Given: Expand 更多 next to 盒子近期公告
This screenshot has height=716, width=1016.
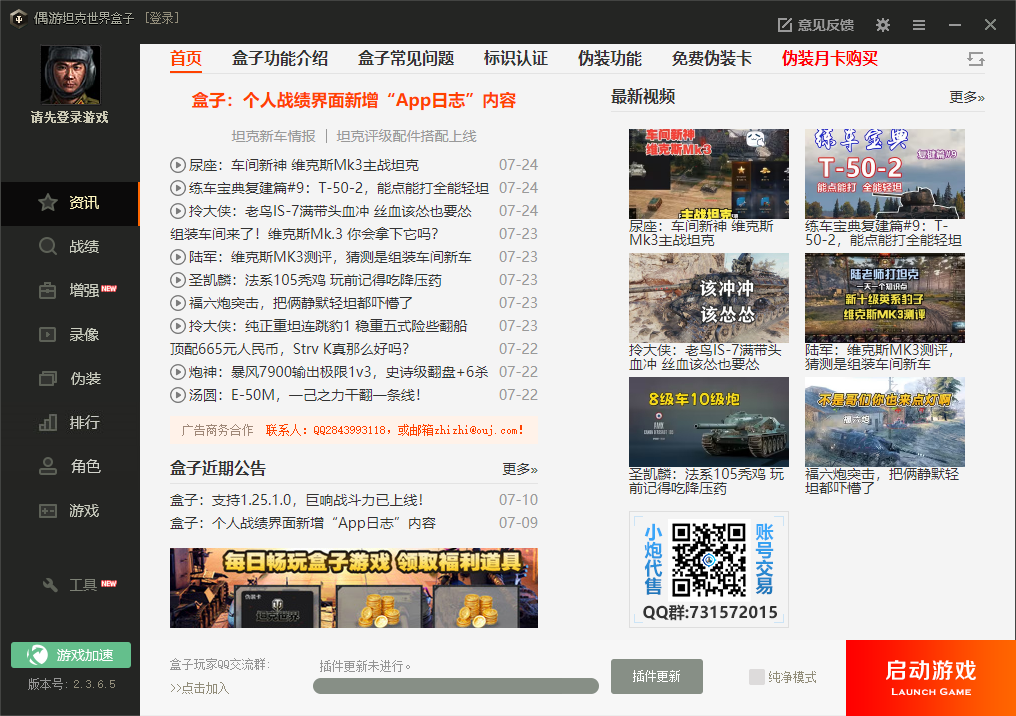Looking at the screenshot, I should click(519, 469).
